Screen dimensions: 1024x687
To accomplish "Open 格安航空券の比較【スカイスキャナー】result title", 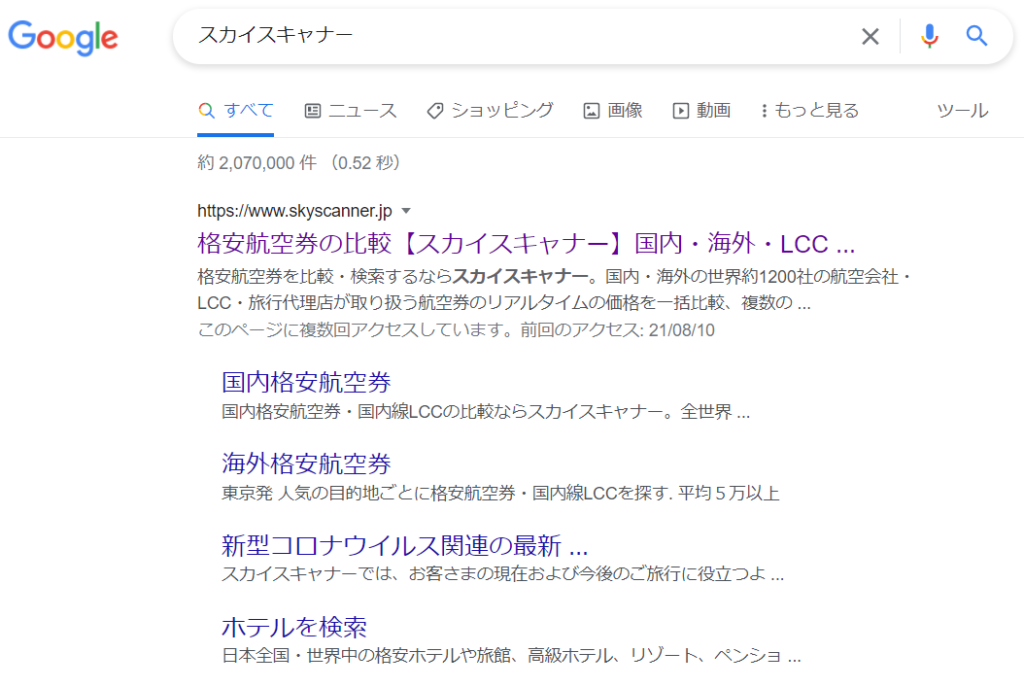I will [526, 244].
